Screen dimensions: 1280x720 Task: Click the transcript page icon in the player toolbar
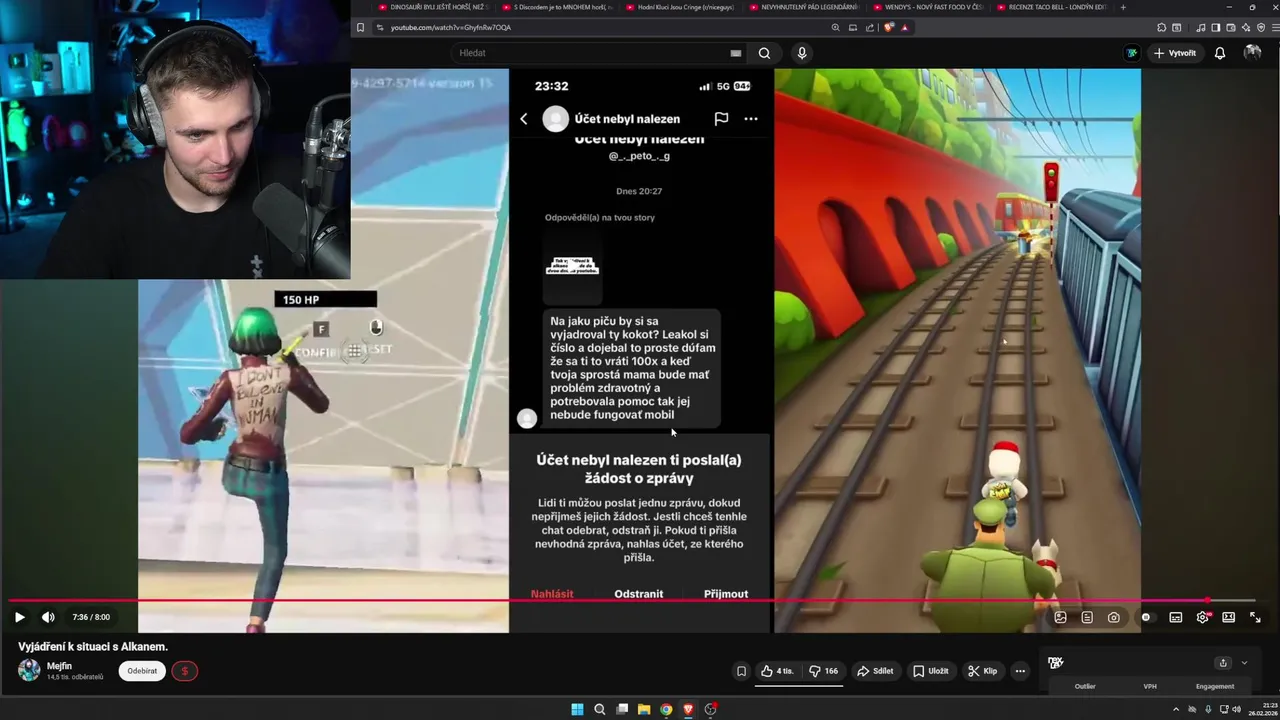(1087, 617)
